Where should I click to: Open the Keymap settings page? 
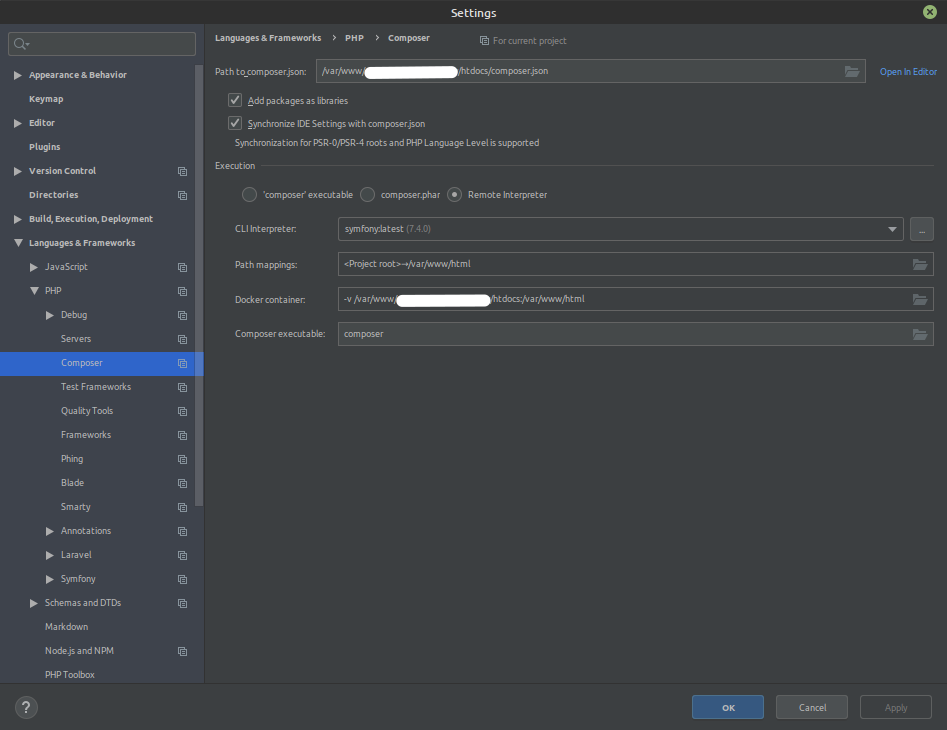point(46,99)
